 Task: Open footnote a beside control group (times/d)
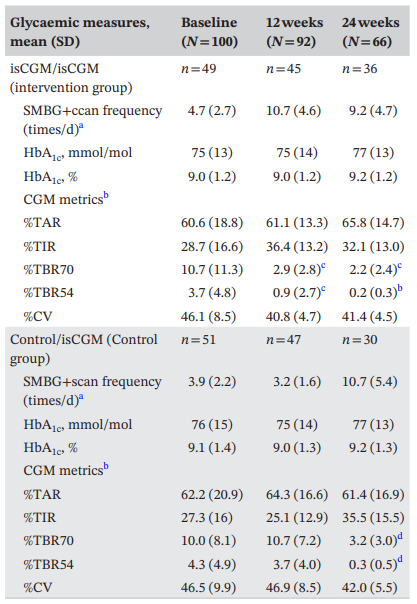81,398
